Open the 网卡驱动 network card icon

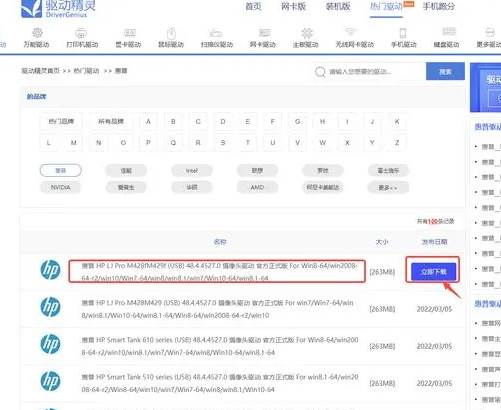[264, 33]
